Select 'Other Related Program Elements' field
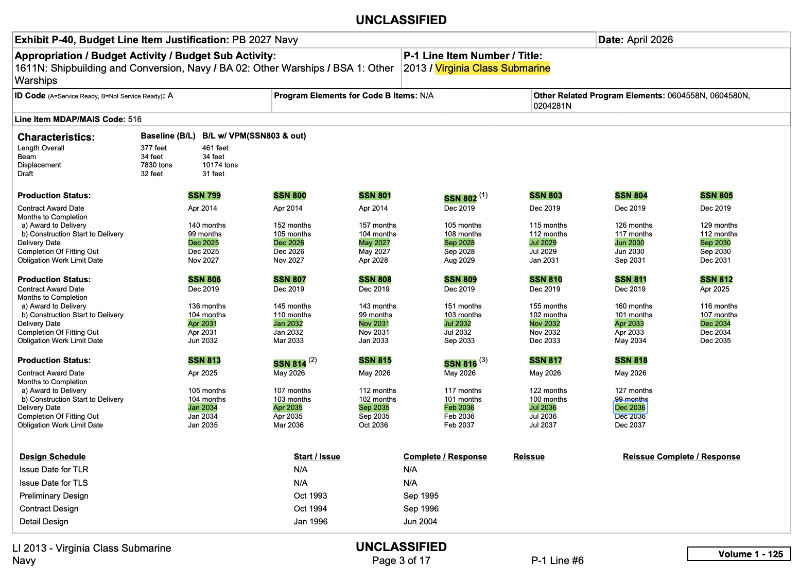The width and height of the screenshot is (800, 581). [x=660, y=100]
